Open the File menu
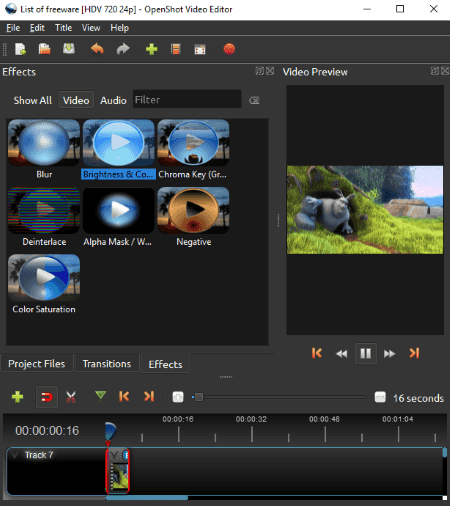The width and height of the screenshot is (450, 506). pyautogui.click(x=13, y=28)
